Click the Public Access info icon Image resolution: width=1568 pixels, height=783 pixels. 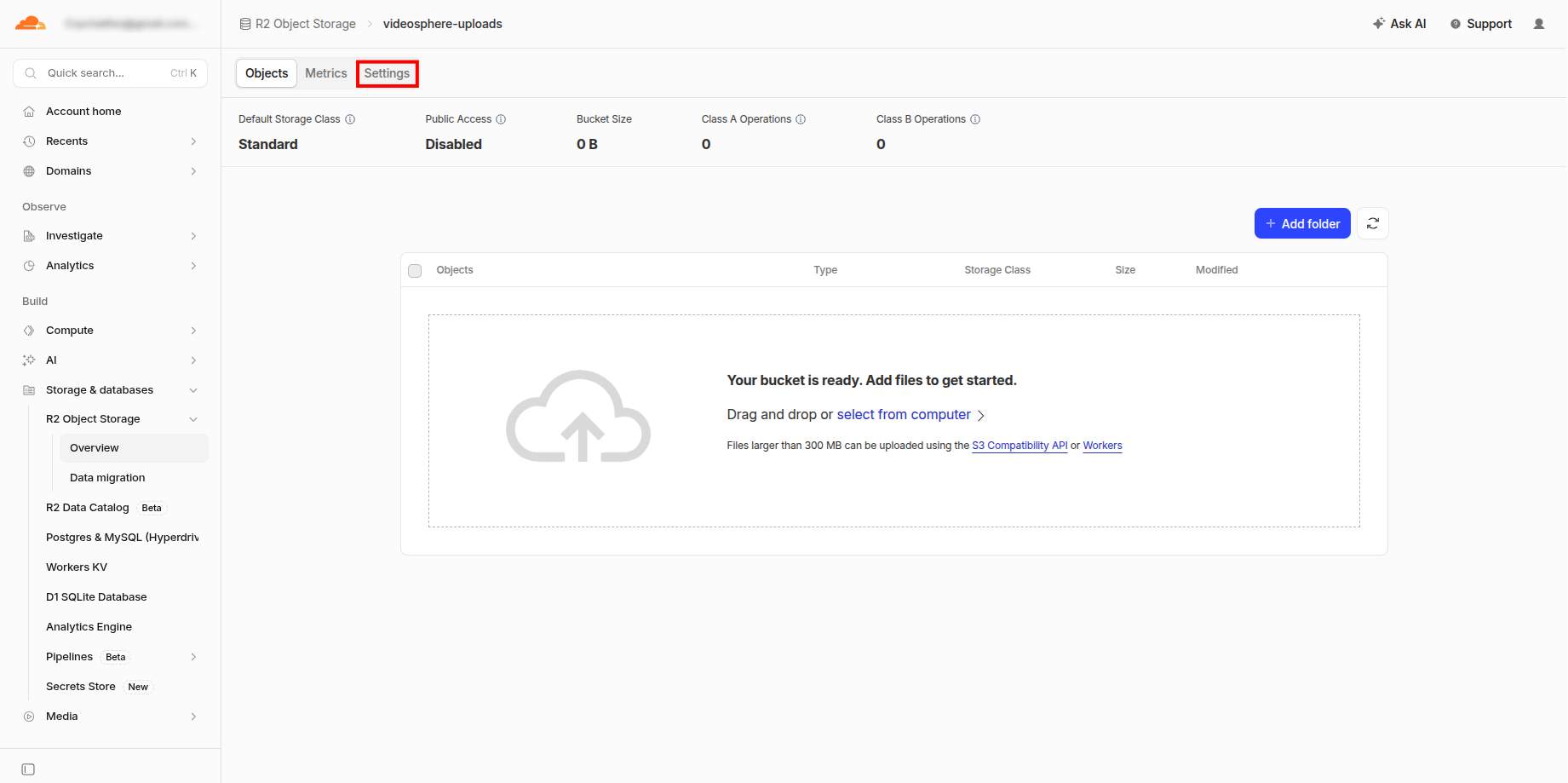(x=501, y=119)
